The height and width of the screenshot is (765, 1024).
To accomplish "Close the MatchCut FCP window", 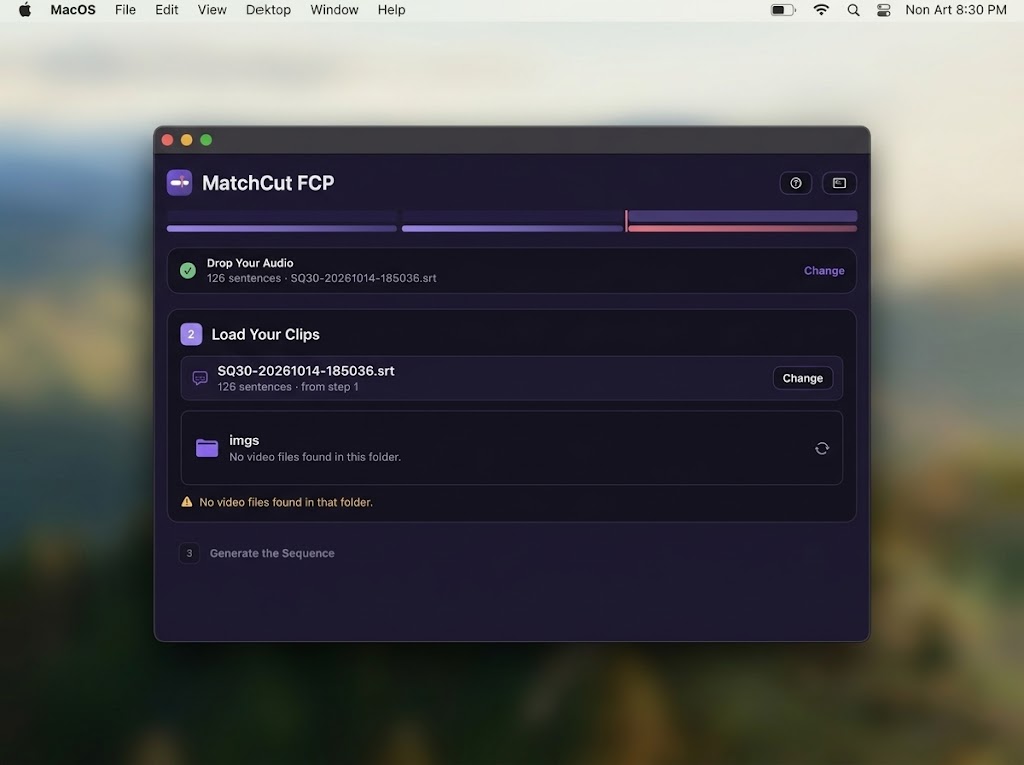I will (167, 140).
